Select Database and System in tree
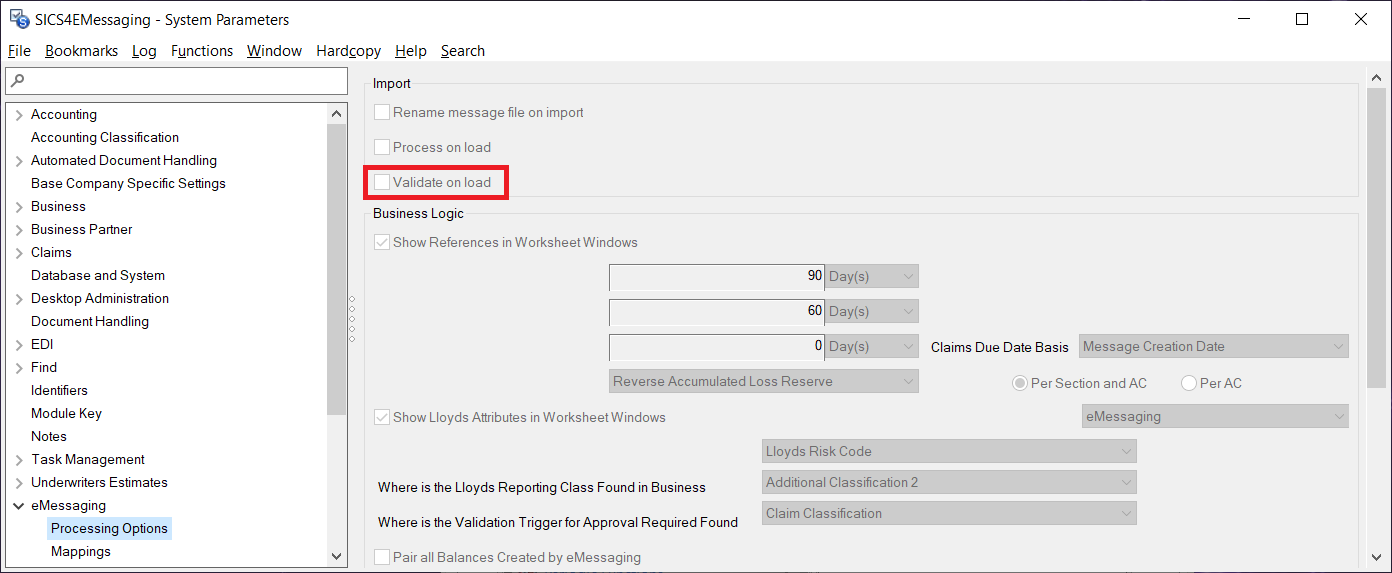Screen dimensions: 1392x573 tap(98, 276)
